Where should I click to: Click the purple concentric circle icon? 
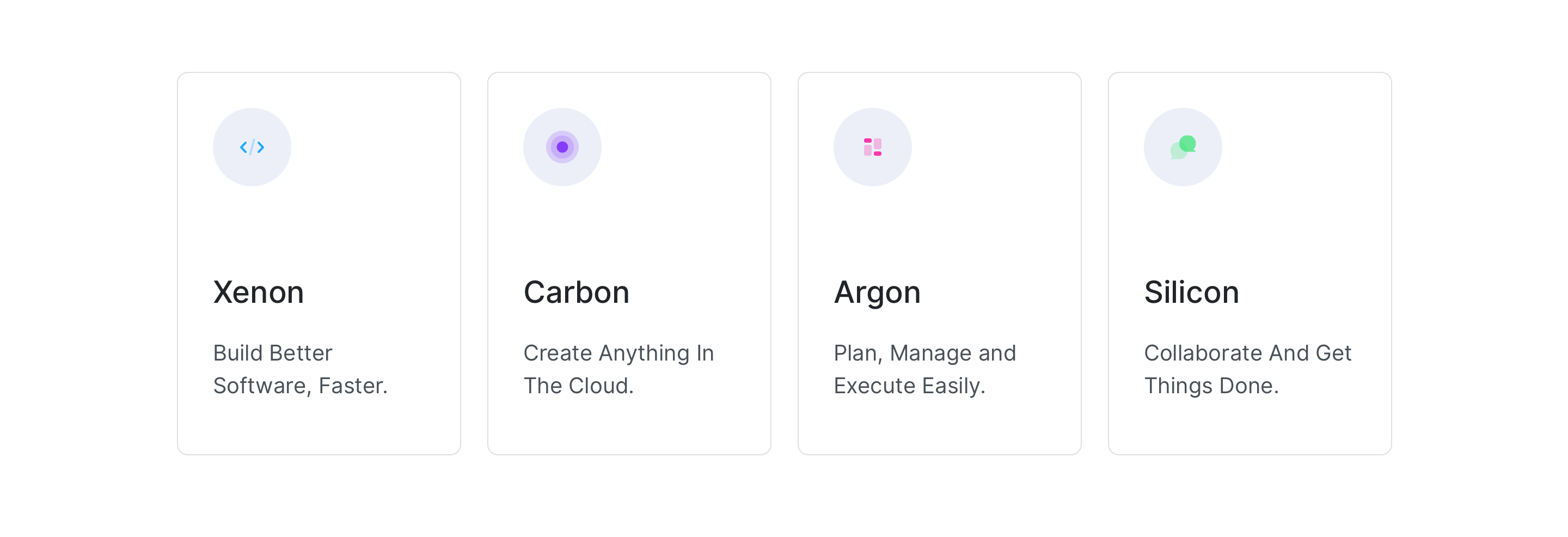(x=562, y=148)
